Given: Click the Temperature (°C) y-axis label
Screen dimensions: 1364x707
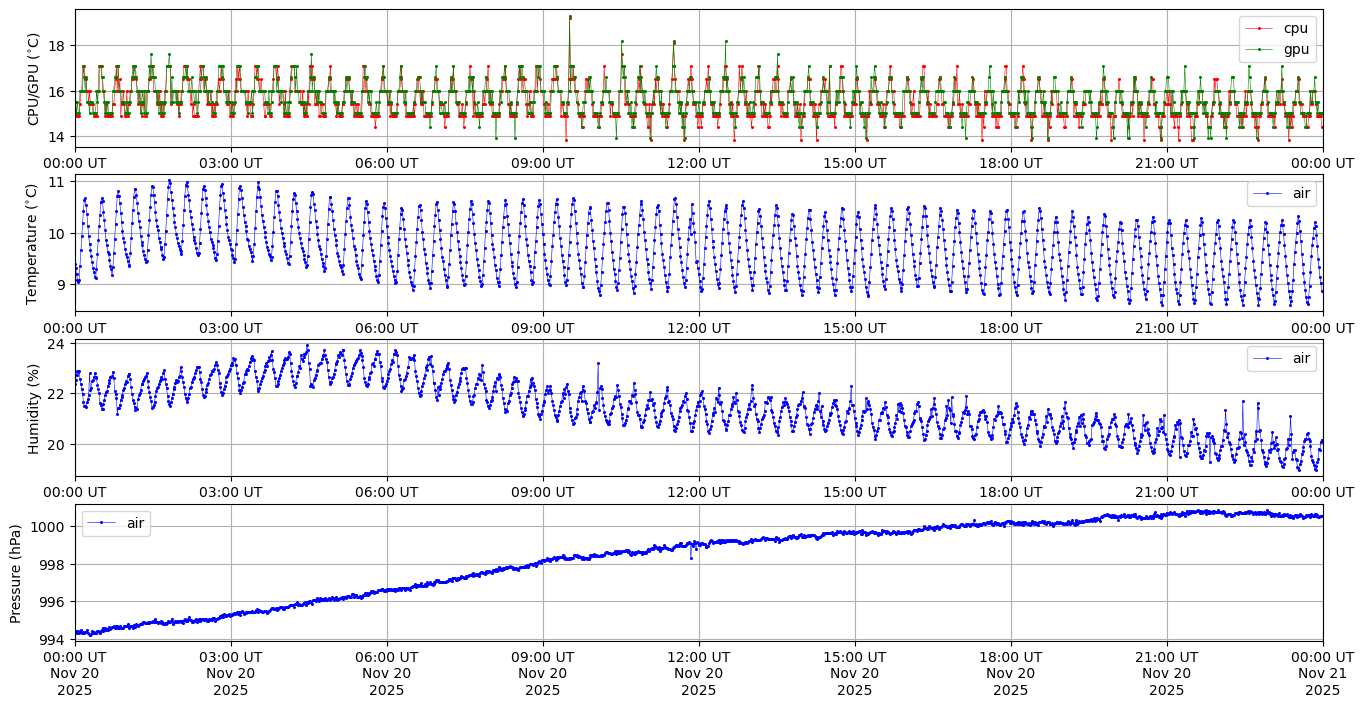Looking at the screenshot, I should [x=31, y=243].
